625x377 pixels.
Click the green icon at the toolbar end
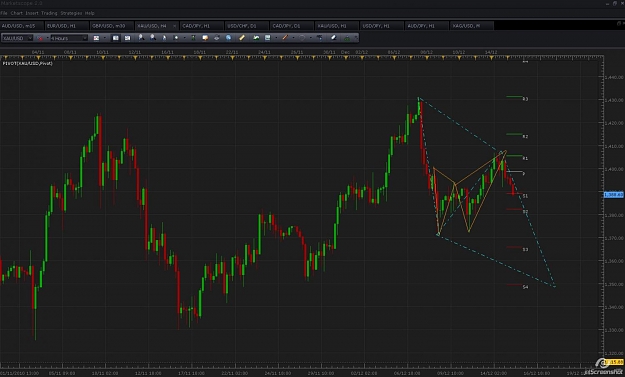click(x=347, y=38)
